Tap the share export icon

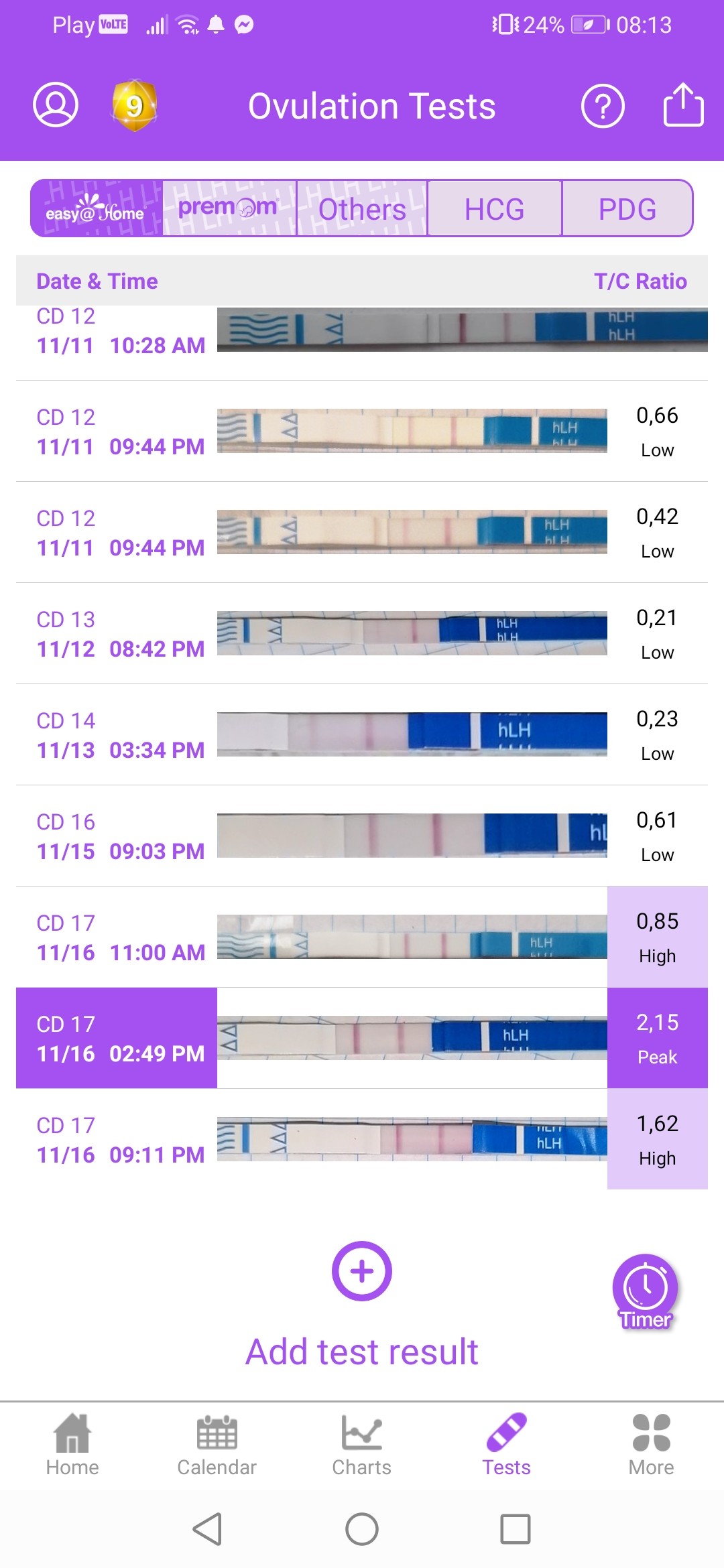683,105
